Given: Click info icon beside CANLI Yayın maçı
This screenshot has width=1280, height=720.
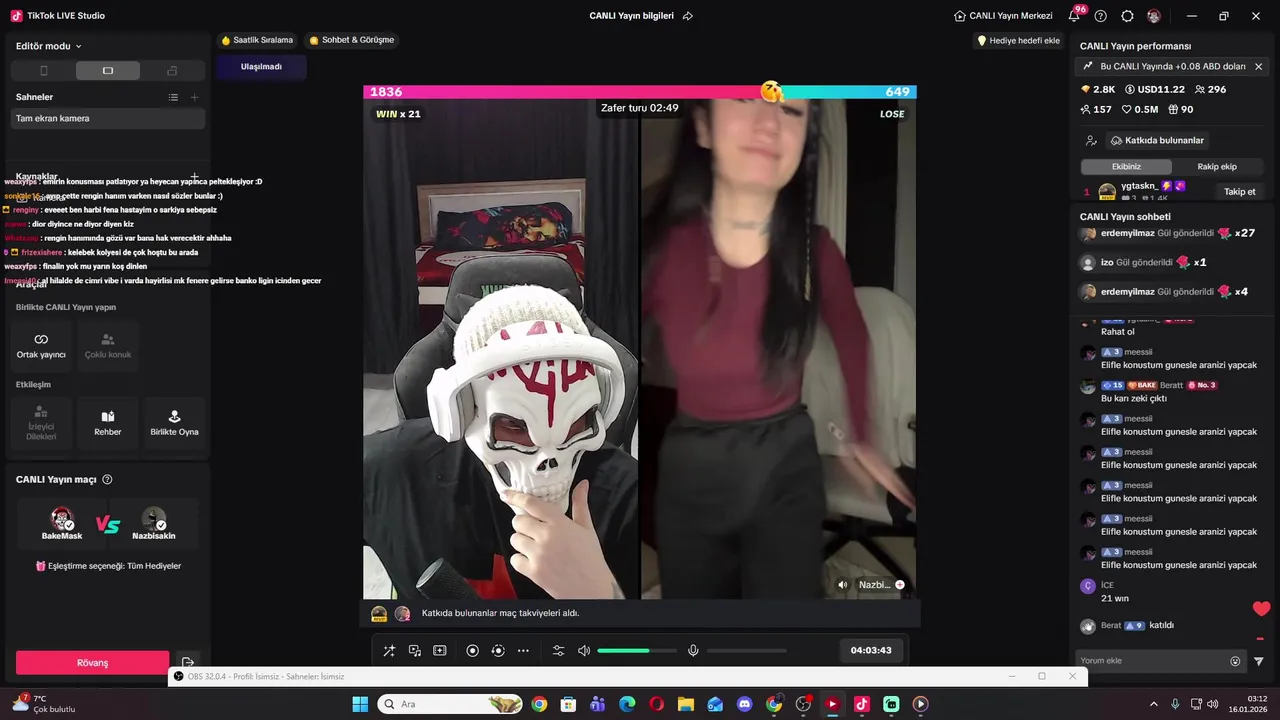Looking at the screenshot, I should [x=107, y=480].
